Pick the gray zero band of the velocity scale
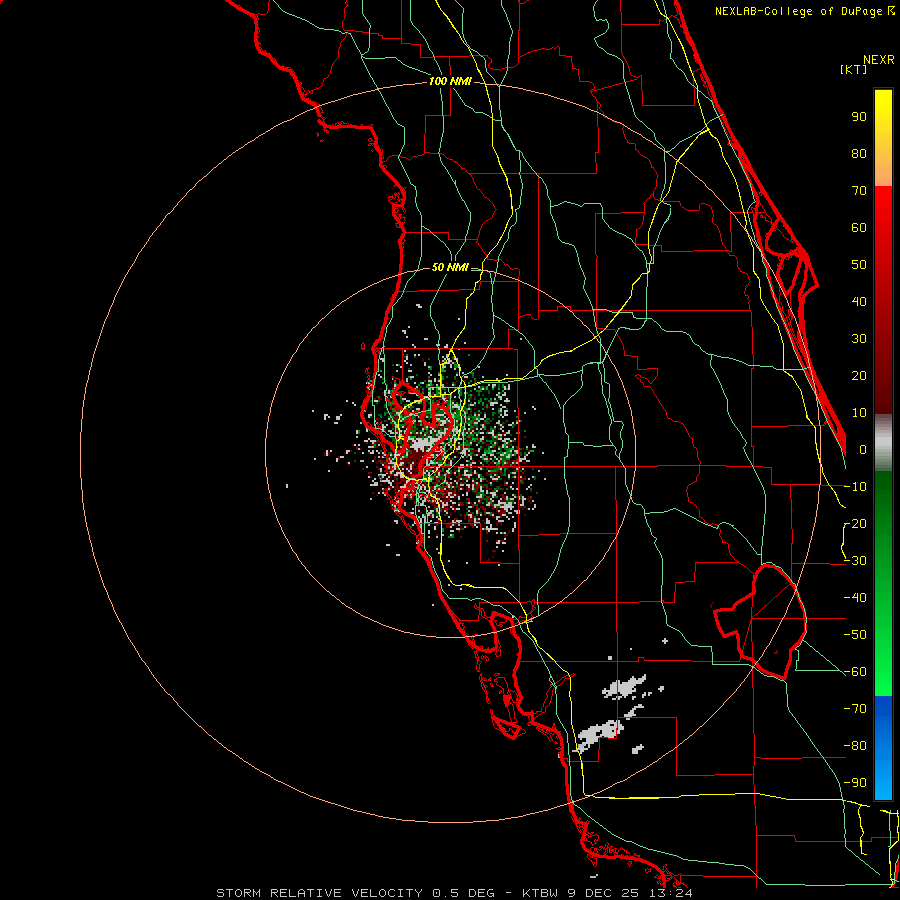The height and width of the screenshot is (900, 900). (883, 443)
